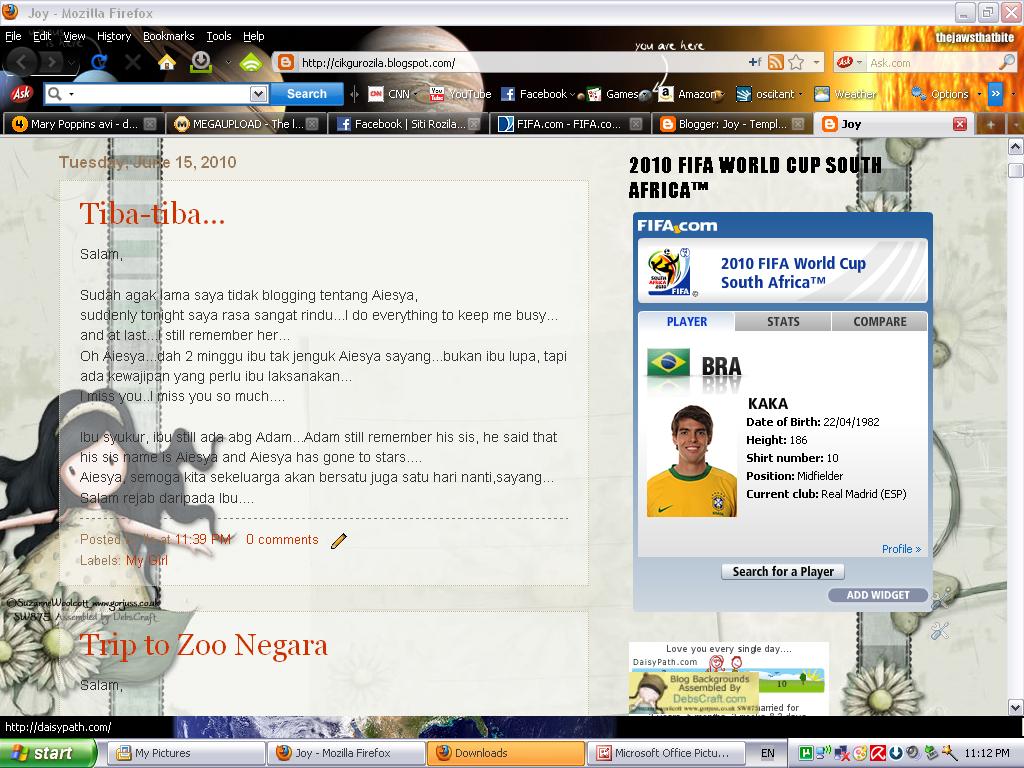Switch to the Mary Poppins avi tab
Screen dimensions: 1024x768
point(83,124)
